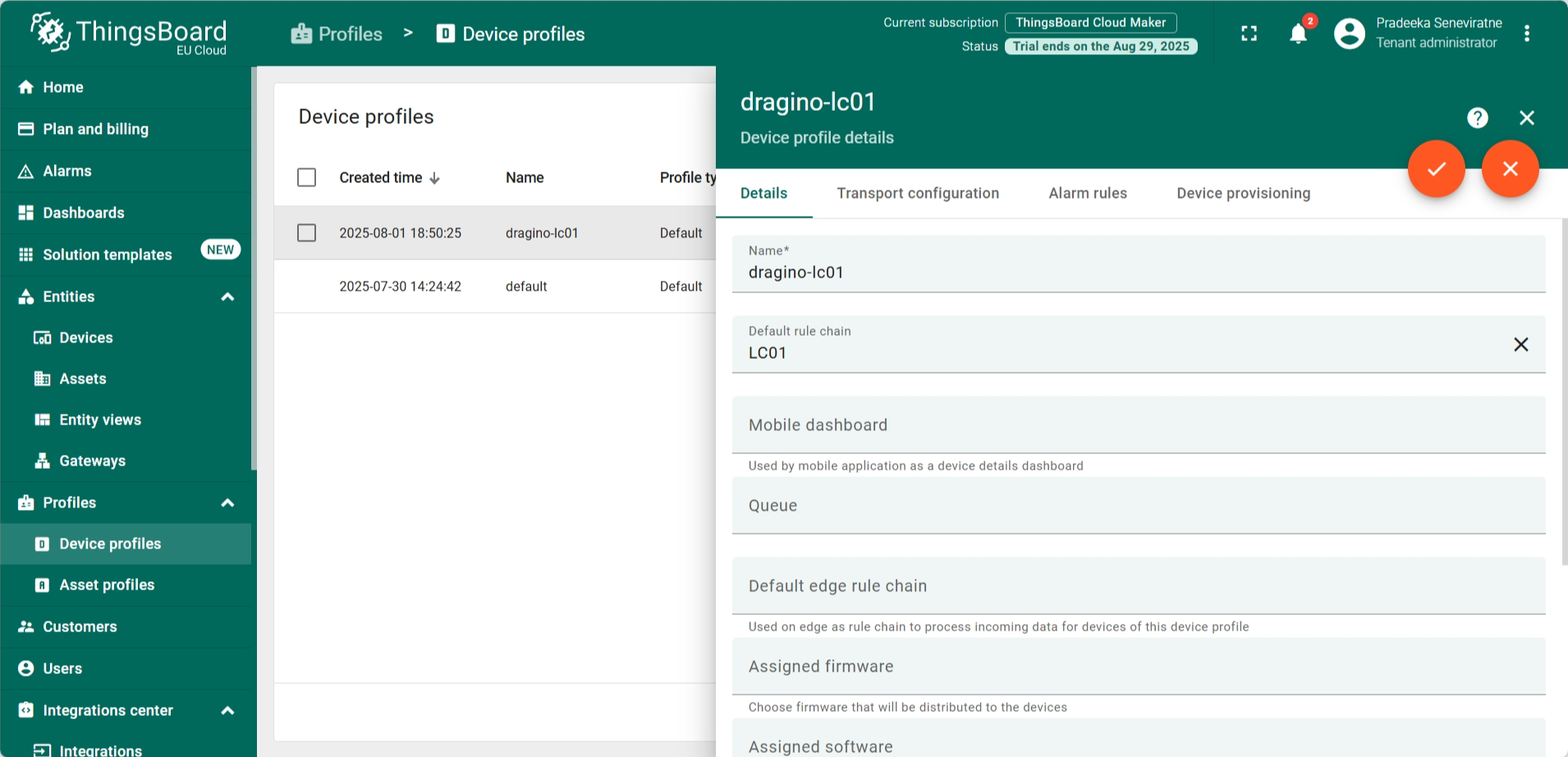The height and width of the screenshot is (757, 1568).
Task: Sort by Created time column
Action: [x=390, y=177]
